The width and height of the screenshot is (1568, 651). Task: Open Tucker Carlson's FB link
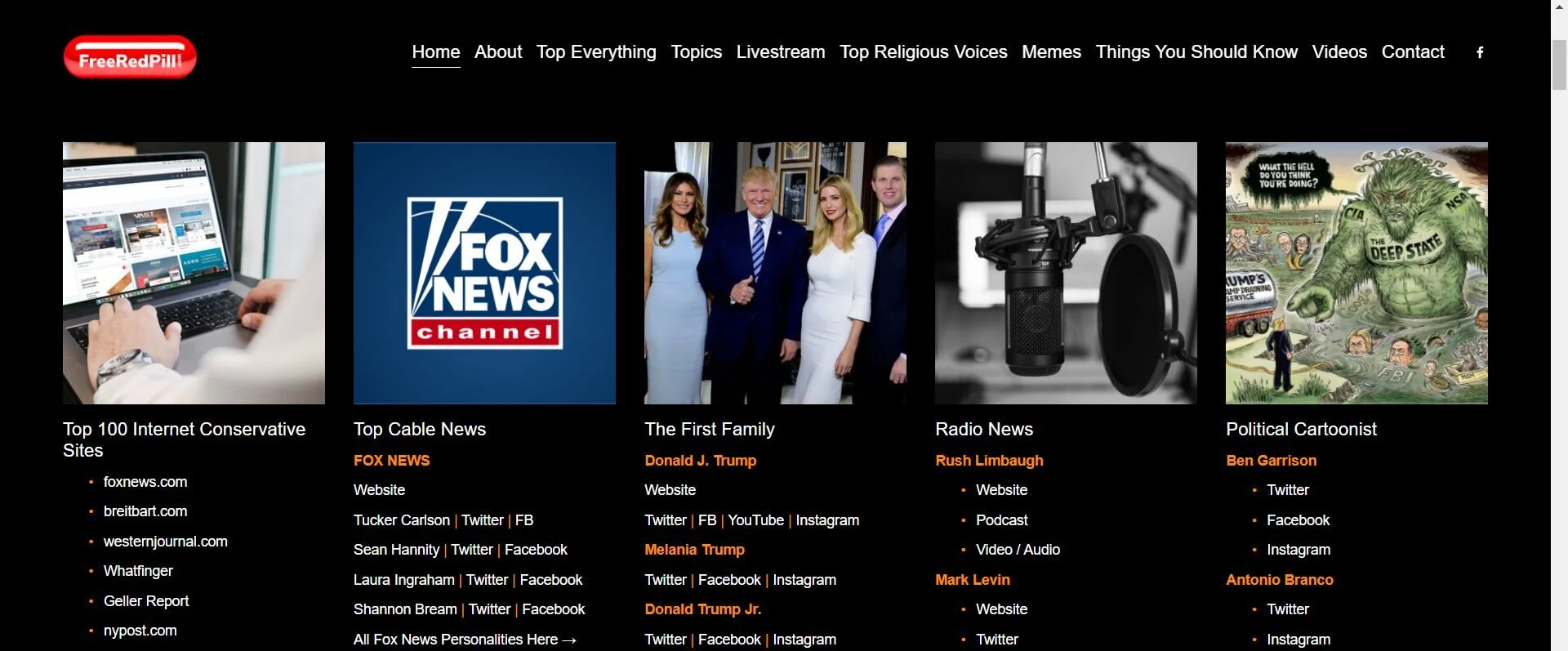click(524, 520)
